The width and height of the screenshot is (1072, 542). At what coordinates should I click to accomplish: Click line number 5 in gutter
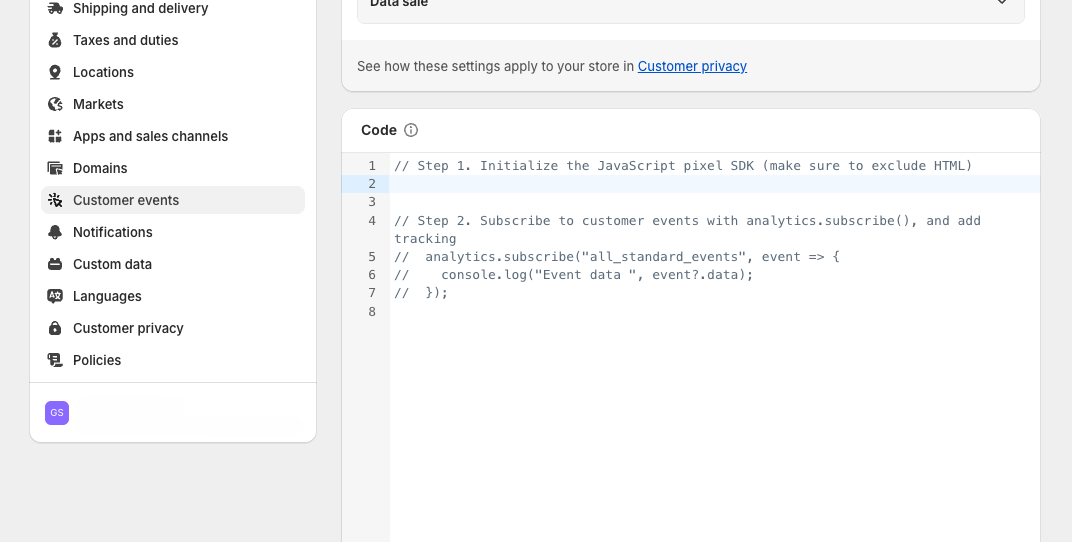(x=372, y=257)
